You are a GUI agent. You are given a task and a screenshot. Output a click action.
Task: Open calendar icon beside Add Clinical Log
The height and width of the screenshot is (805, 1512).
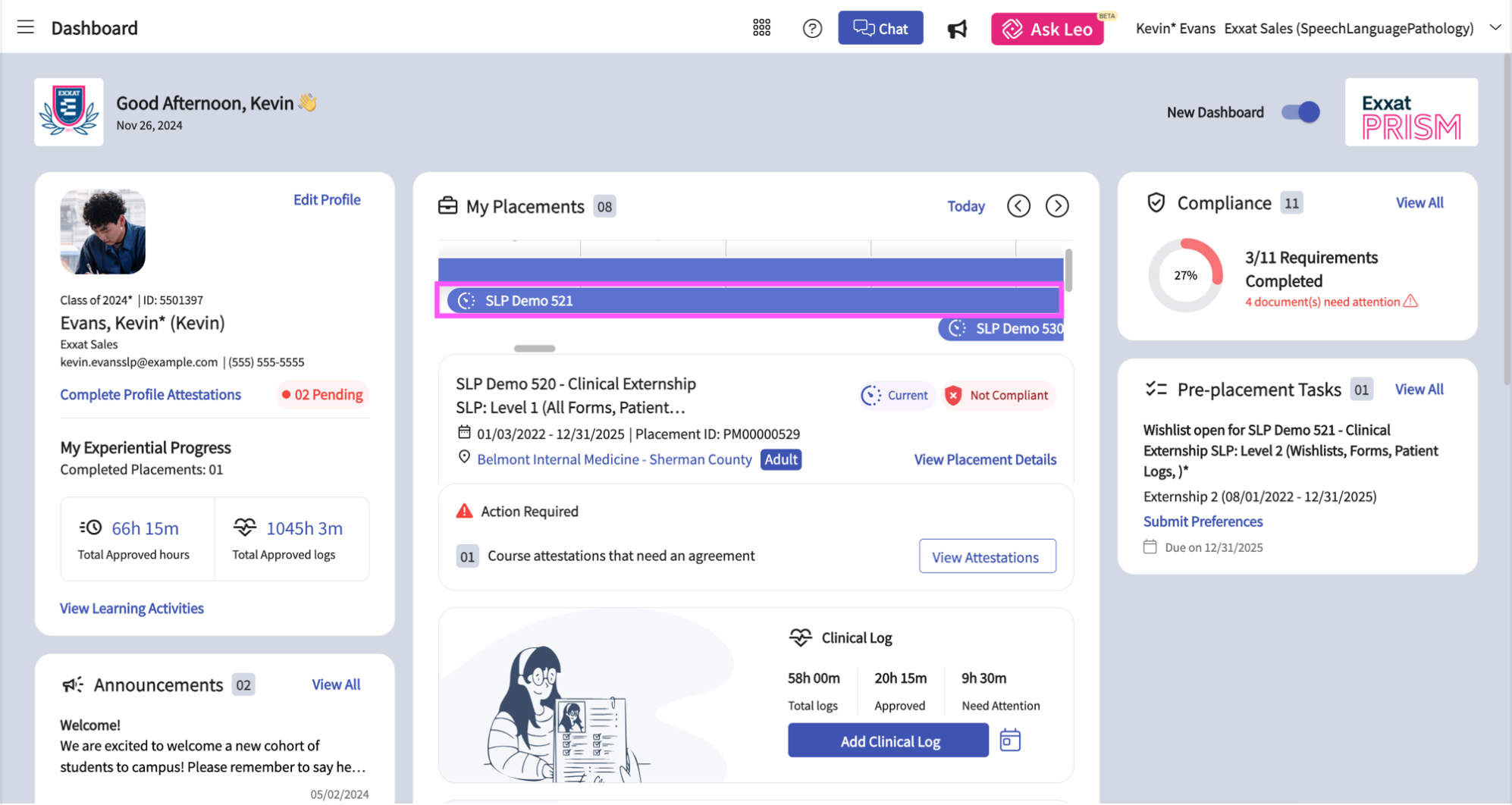coord(1010,740)
